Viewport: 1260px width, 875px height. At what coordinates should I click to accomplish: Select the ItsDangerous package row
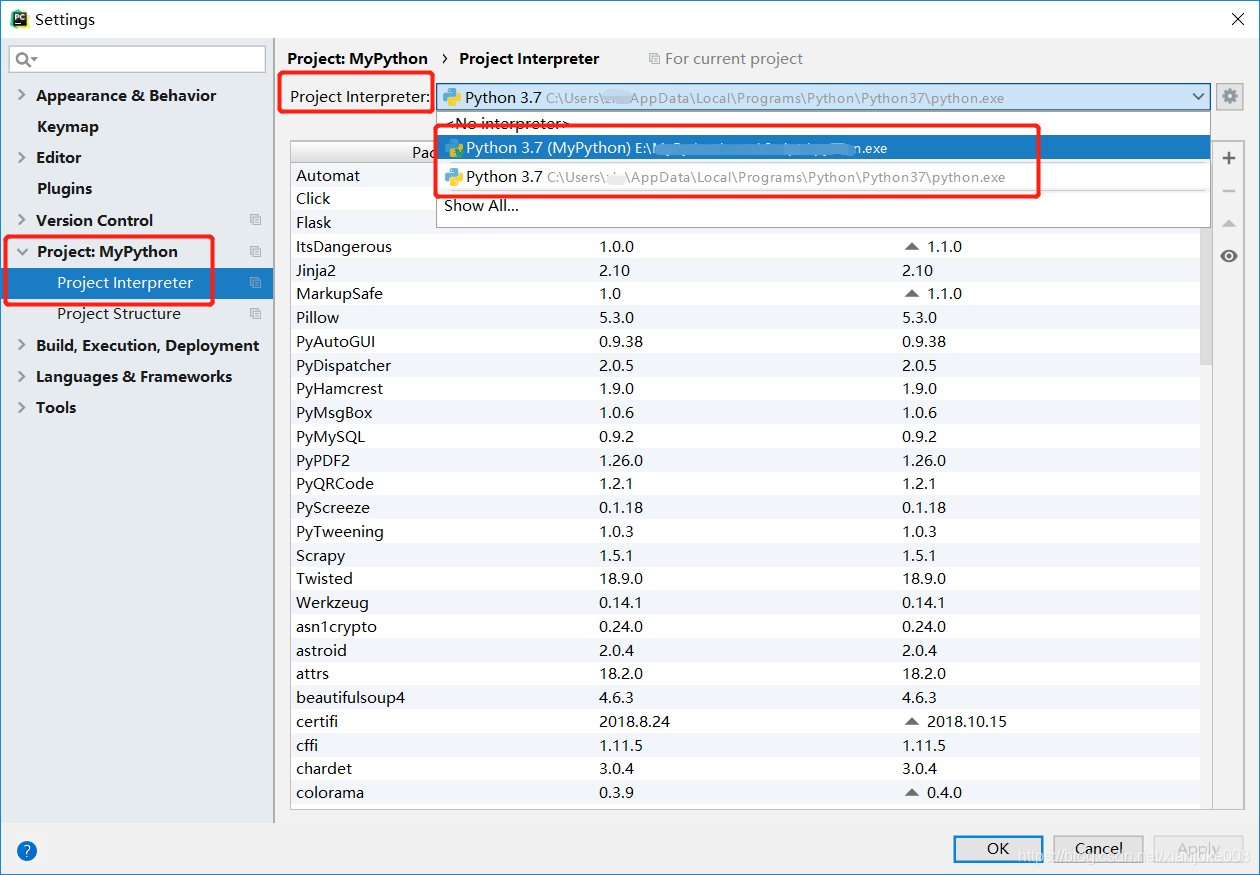(x=746, y=246)
